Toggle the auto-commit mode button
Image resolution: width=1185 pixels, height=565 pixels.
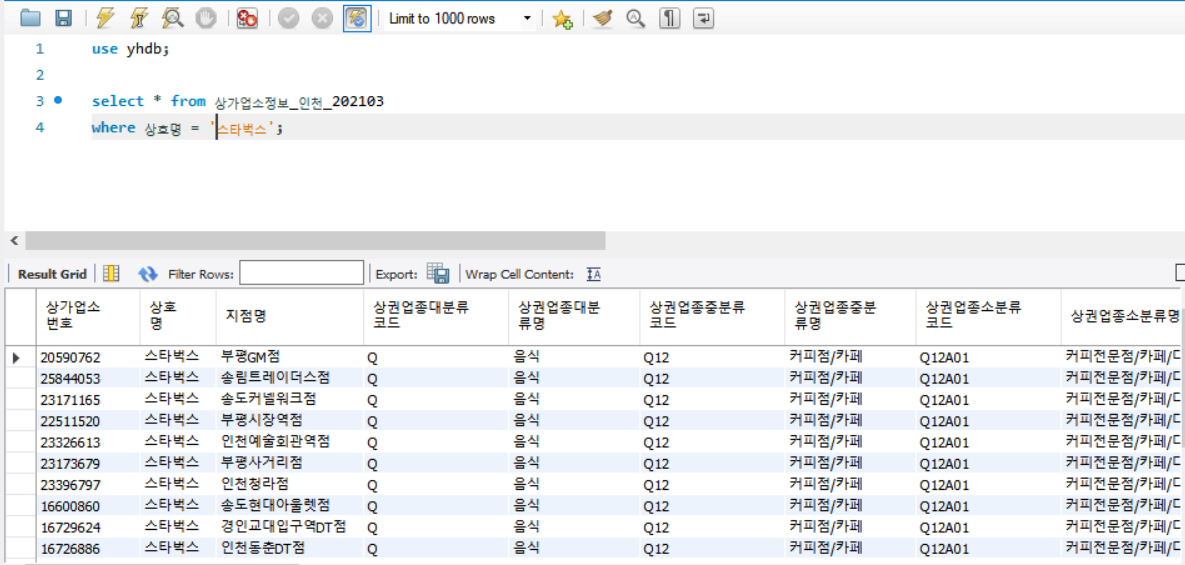(x=357, y=19)
